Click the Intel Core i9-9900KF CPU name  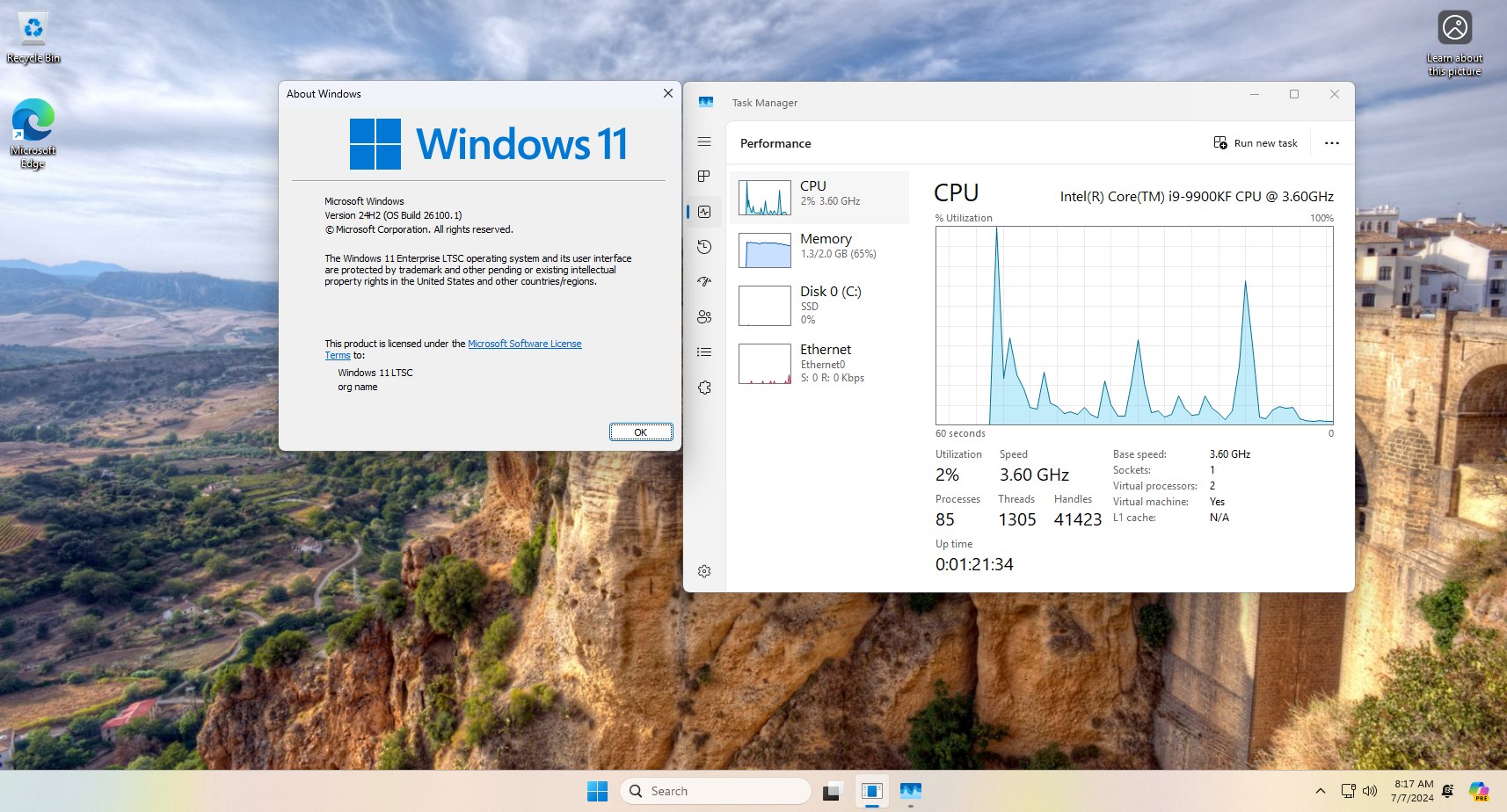click(x=1197, y=197)
